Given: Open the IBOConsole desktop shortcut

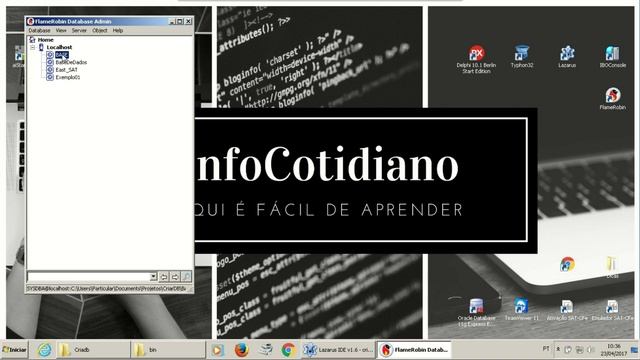Looking at the screenshot, I should [613, 57].
